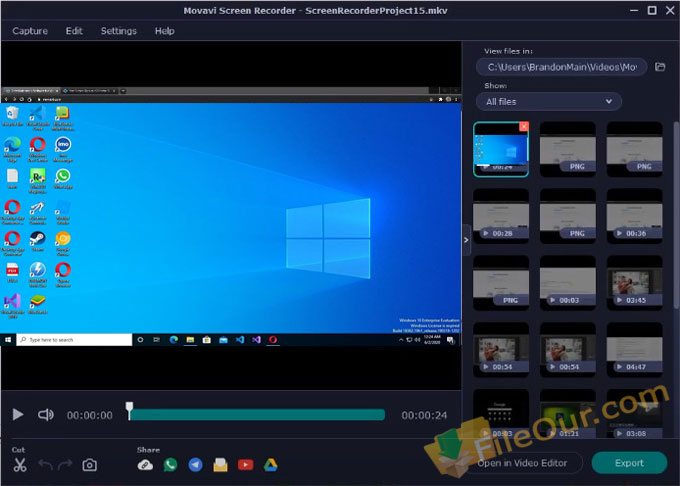680x486 pixels.
Task: Click Microsoft Store icon on previewed taskbar
Action: (x=207, y=340)
